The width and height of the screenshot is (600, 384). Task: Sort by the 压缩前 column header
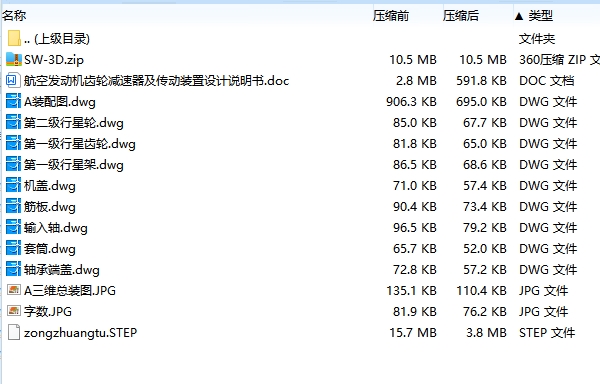[391, 16]
